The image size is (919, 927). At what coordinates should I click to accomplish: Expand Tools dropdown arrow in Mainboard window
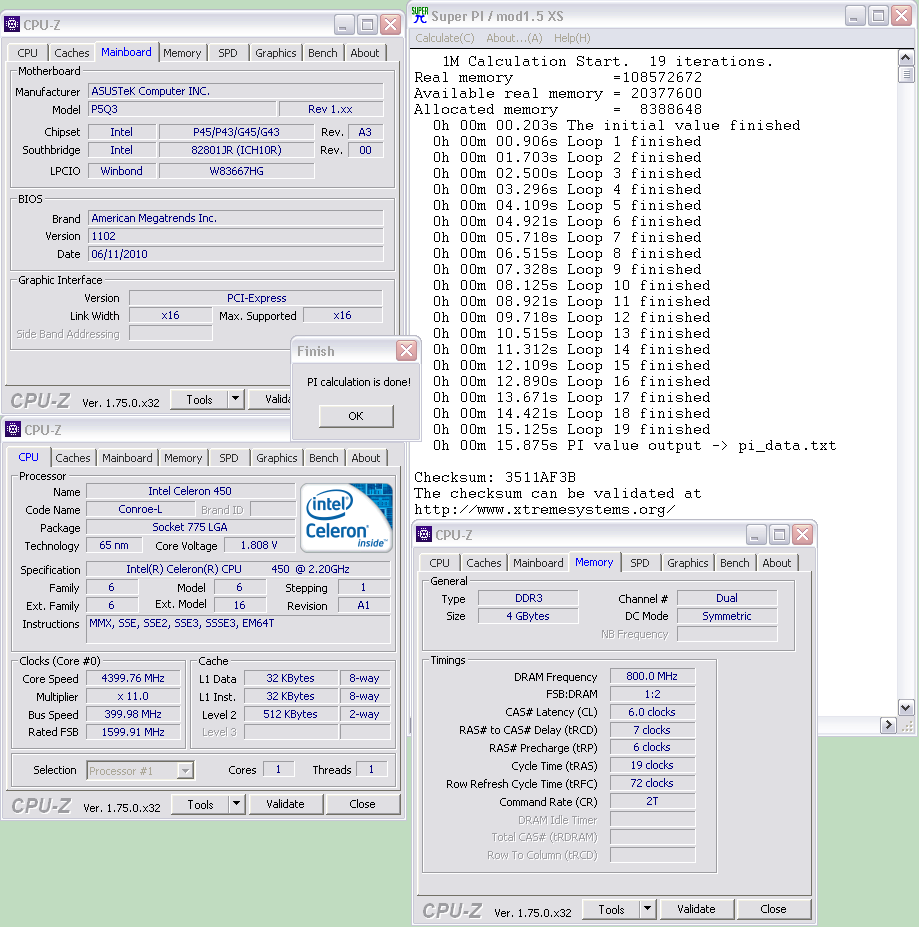235,400
